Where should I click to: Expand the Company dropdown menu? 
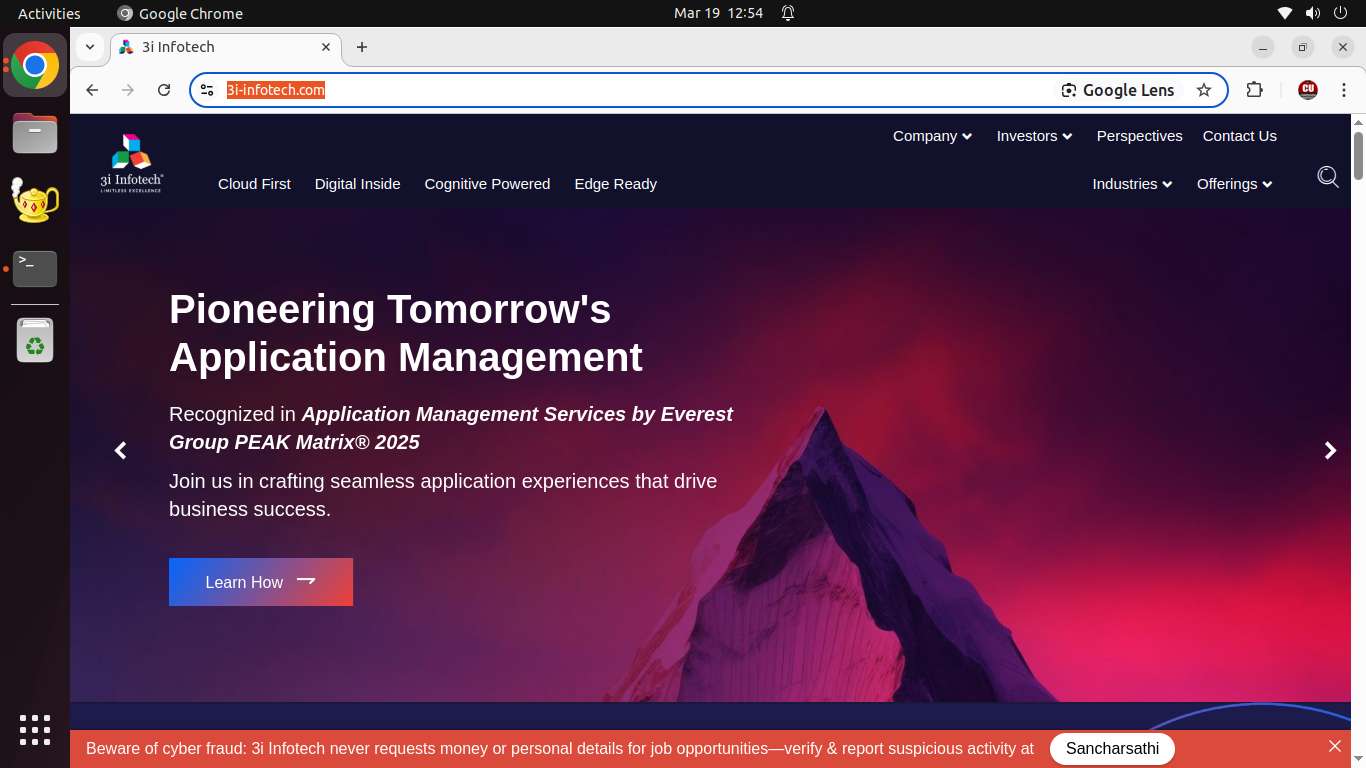tap(932, 136)
